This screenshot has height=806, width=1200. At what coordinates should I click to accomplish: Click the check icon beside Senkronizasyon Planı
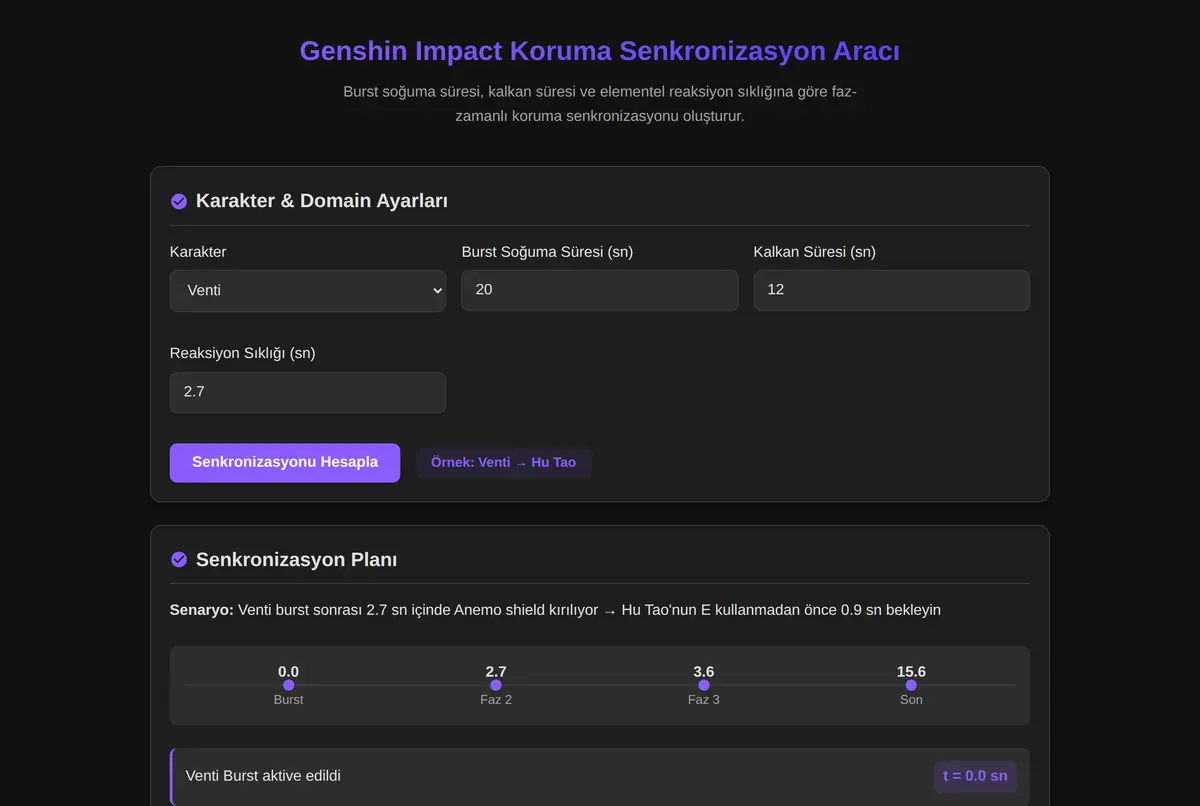(179, 560)
